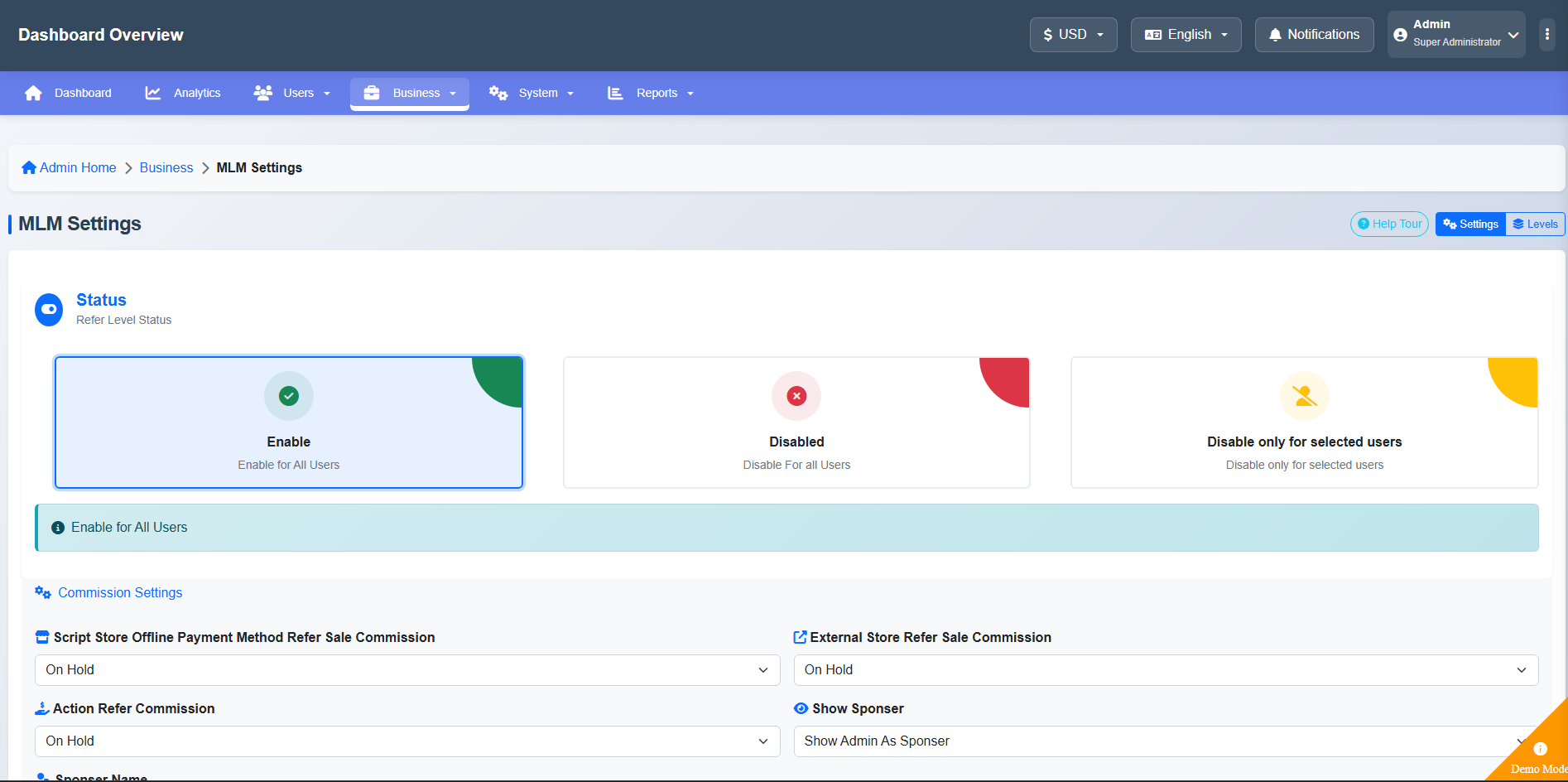Screen dimensions: 1568x782
Task: Open the Business menu in navbar
Action: (410, 93)
